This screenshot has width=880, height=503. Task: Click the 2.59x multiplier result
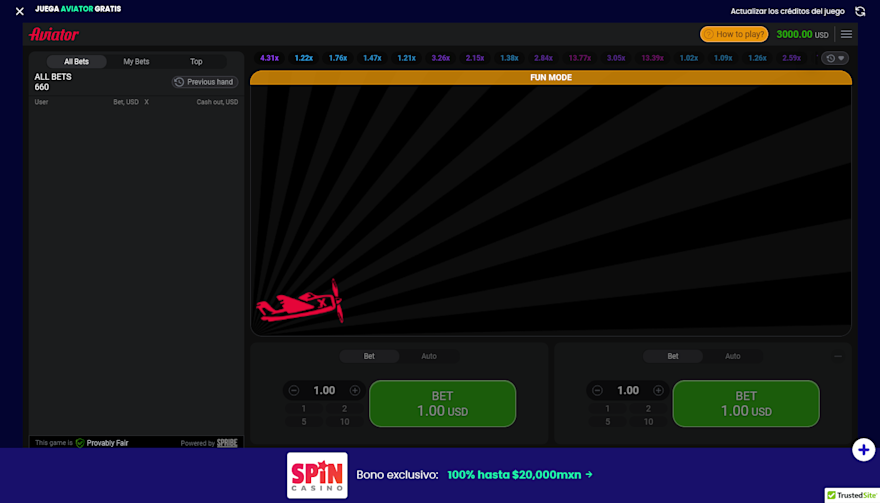click(x=791, y=58)
